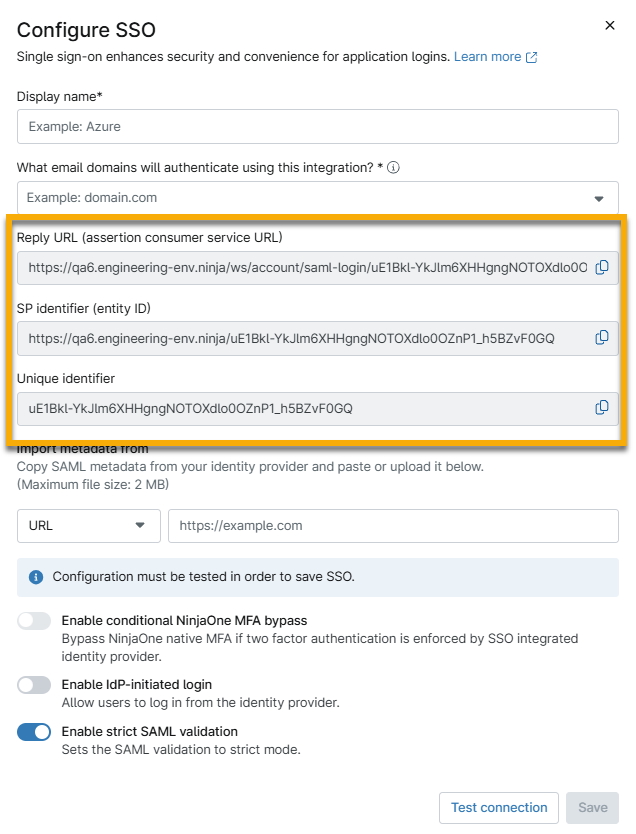Copy the Unique identifier value
Screen dimensions: 636x834
coord(601,408)
